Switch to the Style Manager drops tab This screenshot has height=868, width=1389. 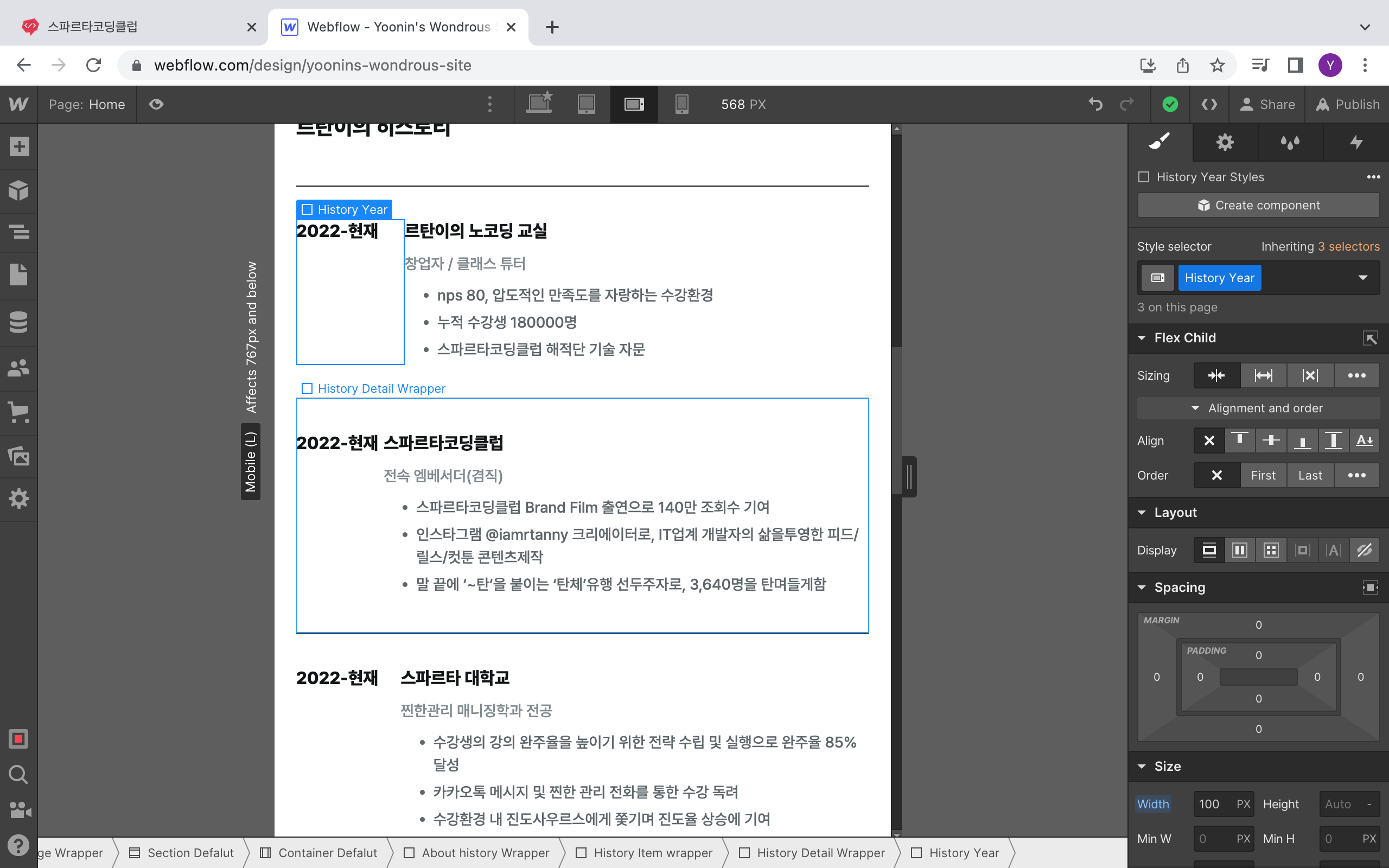pyautogui.click(x=1290, y=142)
